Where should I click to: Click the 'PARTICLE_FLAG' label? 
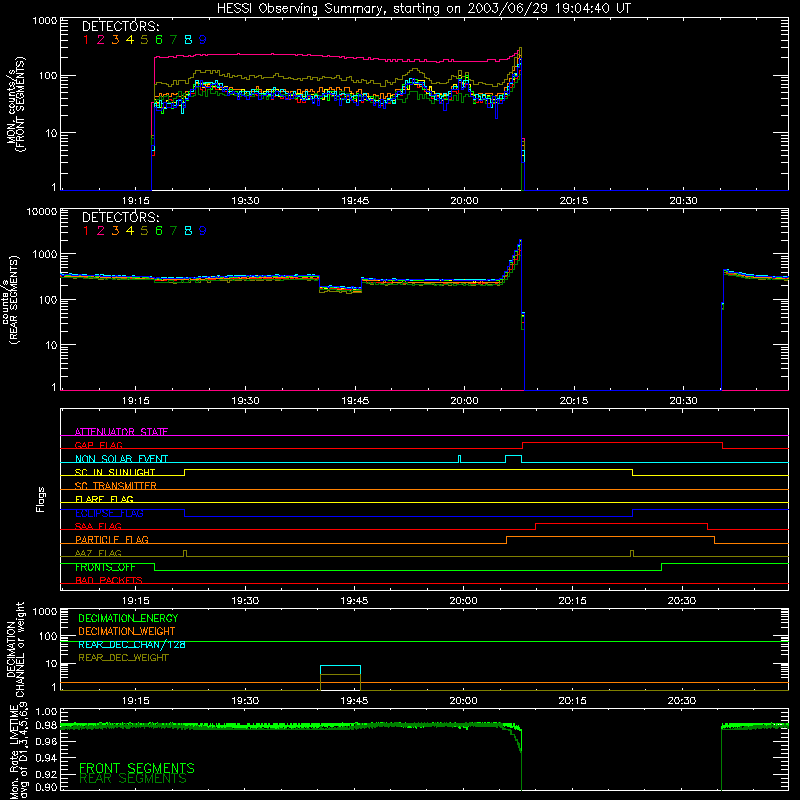click(112, 539)
